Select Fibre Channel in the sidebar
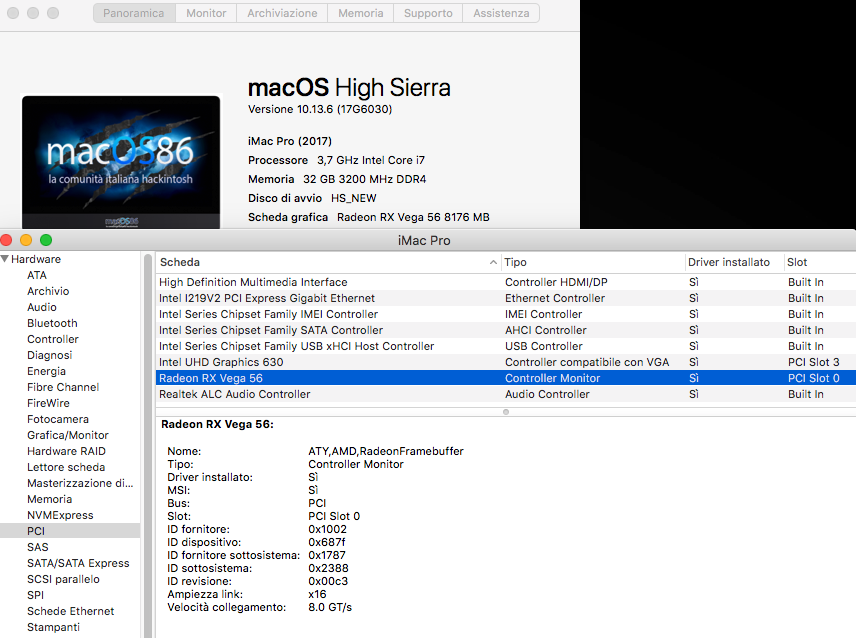Screen dimensions: 856x638 coord(63,387)
